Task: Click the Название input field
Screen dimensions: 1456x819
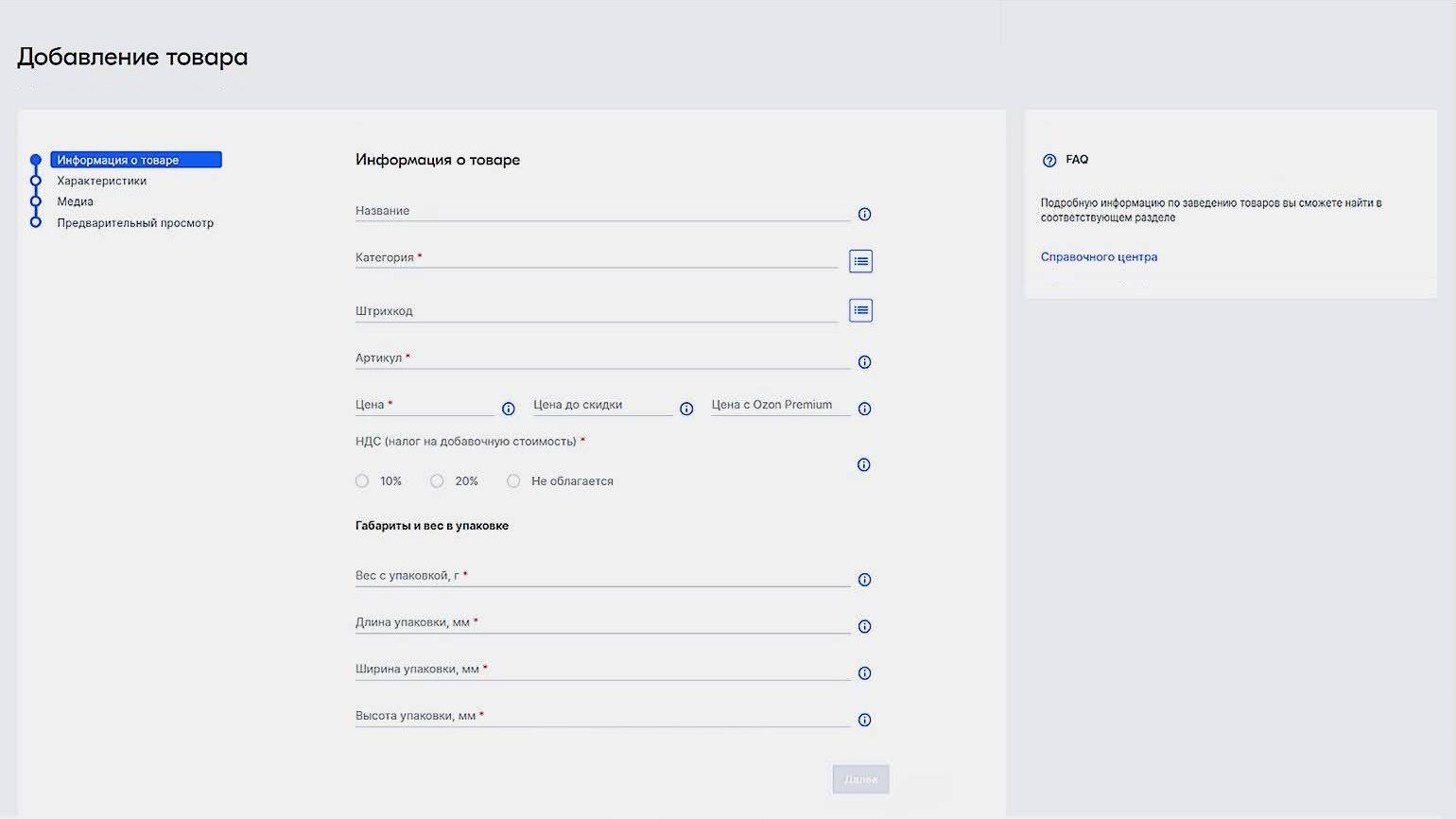Action: tap(601, 211)
